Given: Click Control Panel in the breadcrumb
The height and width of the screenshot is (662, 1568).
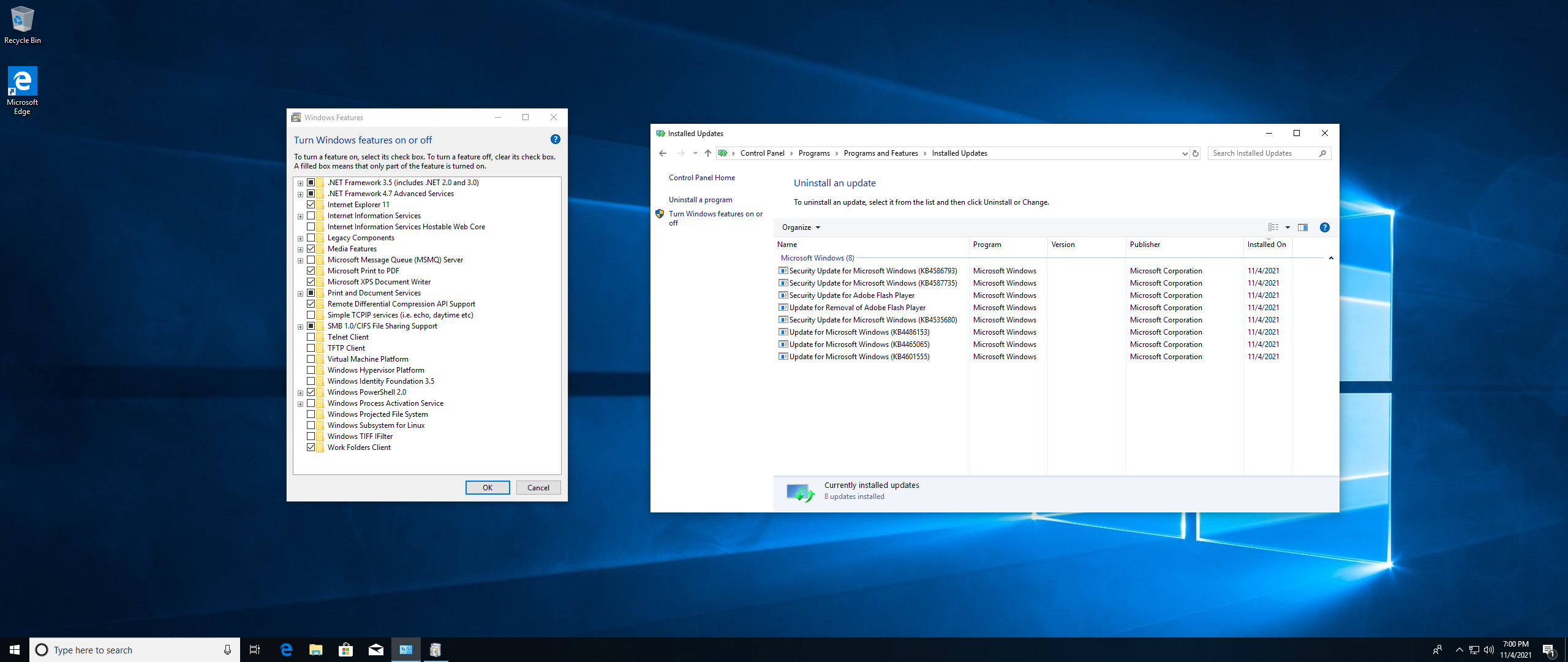Looking at the screenshot, I should (x=762, y=153).
